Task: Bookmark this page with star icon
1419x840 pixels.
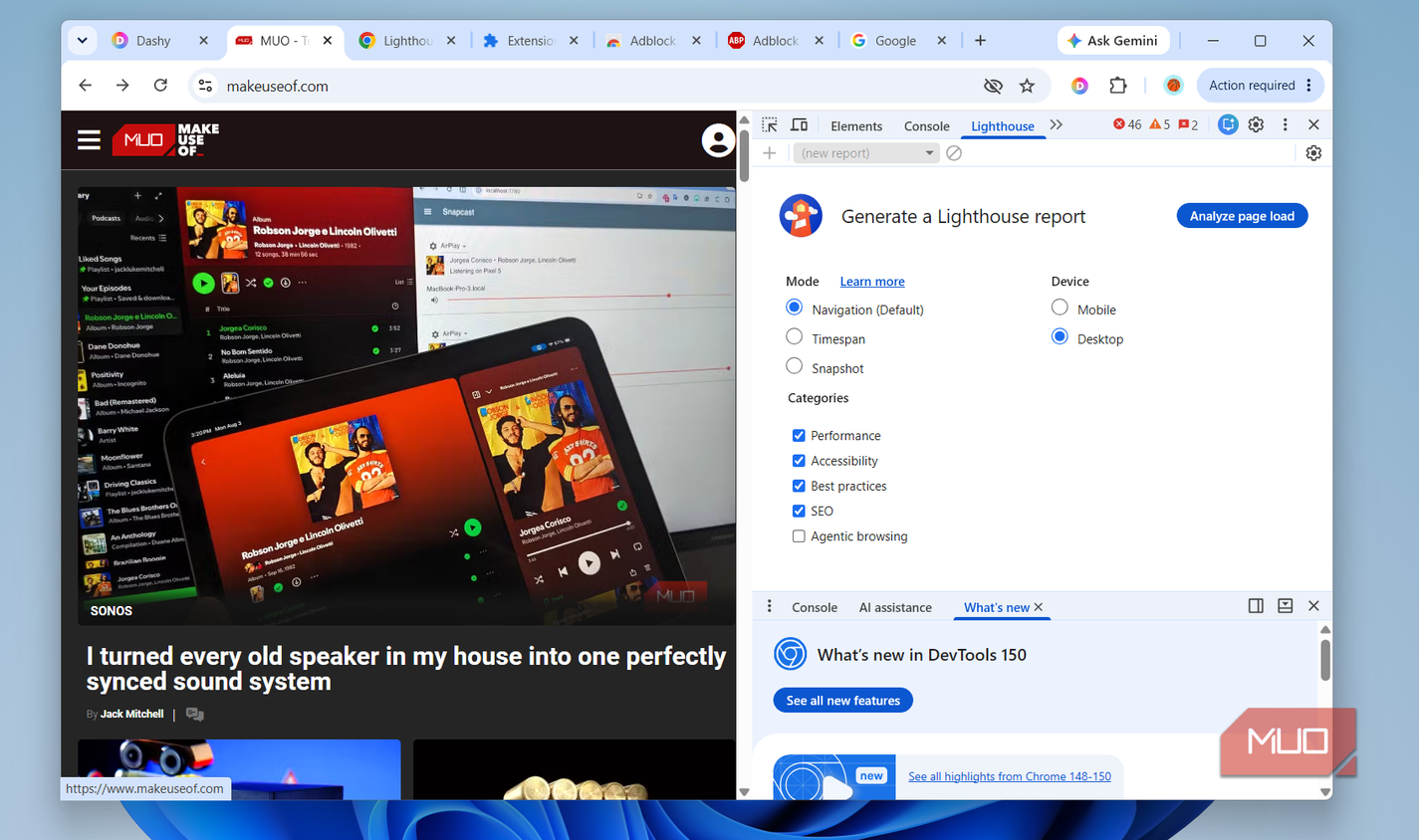Action: [x=1027, y=86]
